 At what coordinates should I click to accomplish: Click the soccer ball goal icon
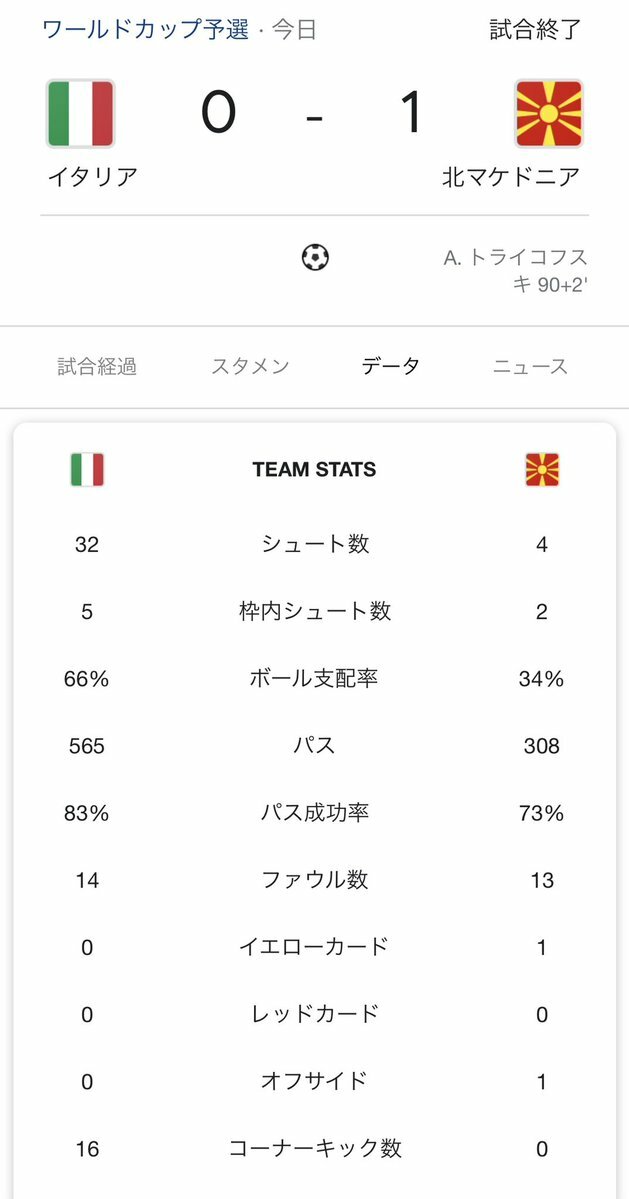coord(315,257)
